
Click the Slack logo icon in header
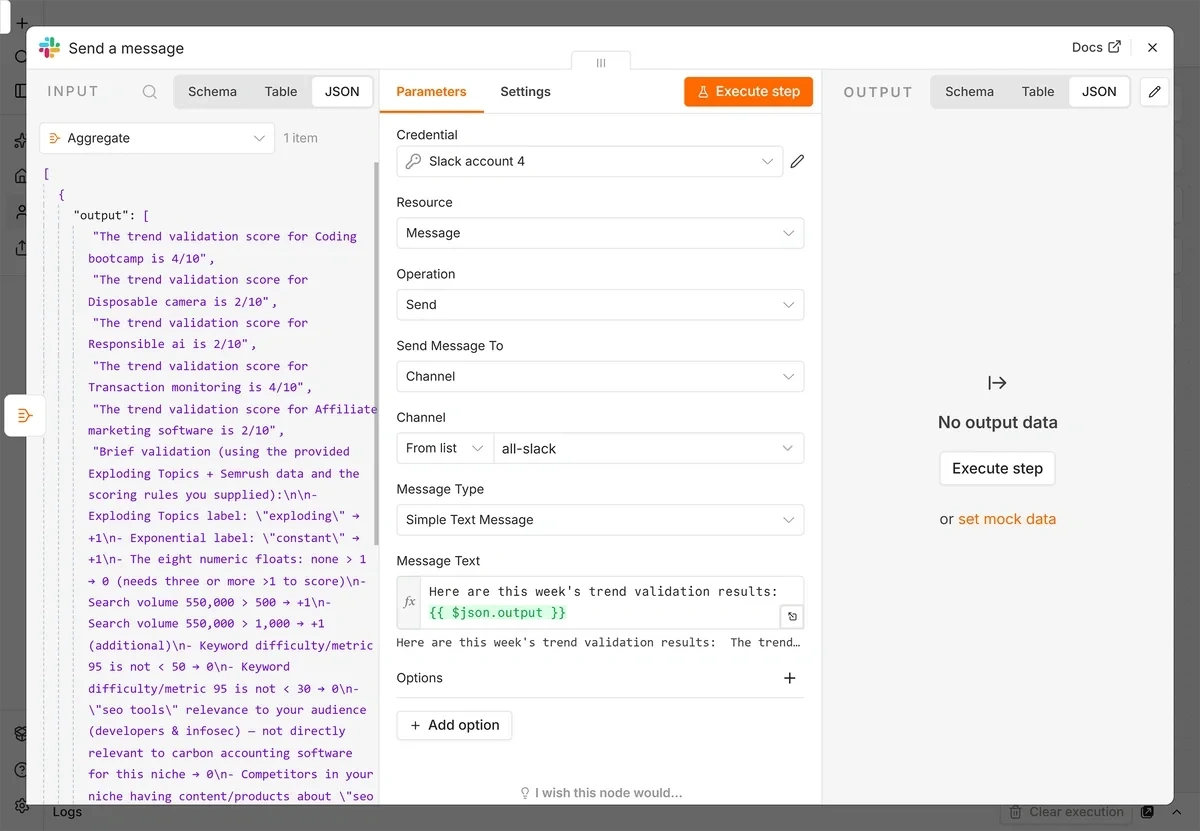[x=49, y=48]
